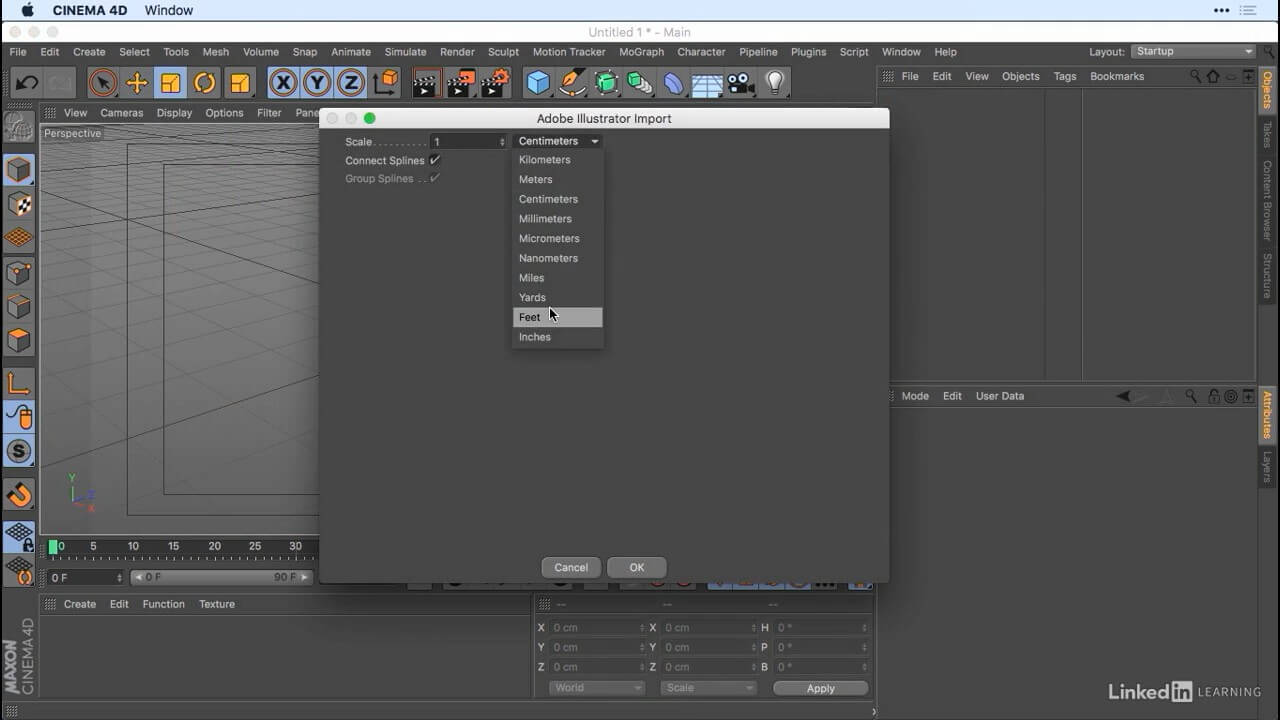Confirm the import with OK button
The height and width of the screenshot is (720, 1280).
[636, 567]
